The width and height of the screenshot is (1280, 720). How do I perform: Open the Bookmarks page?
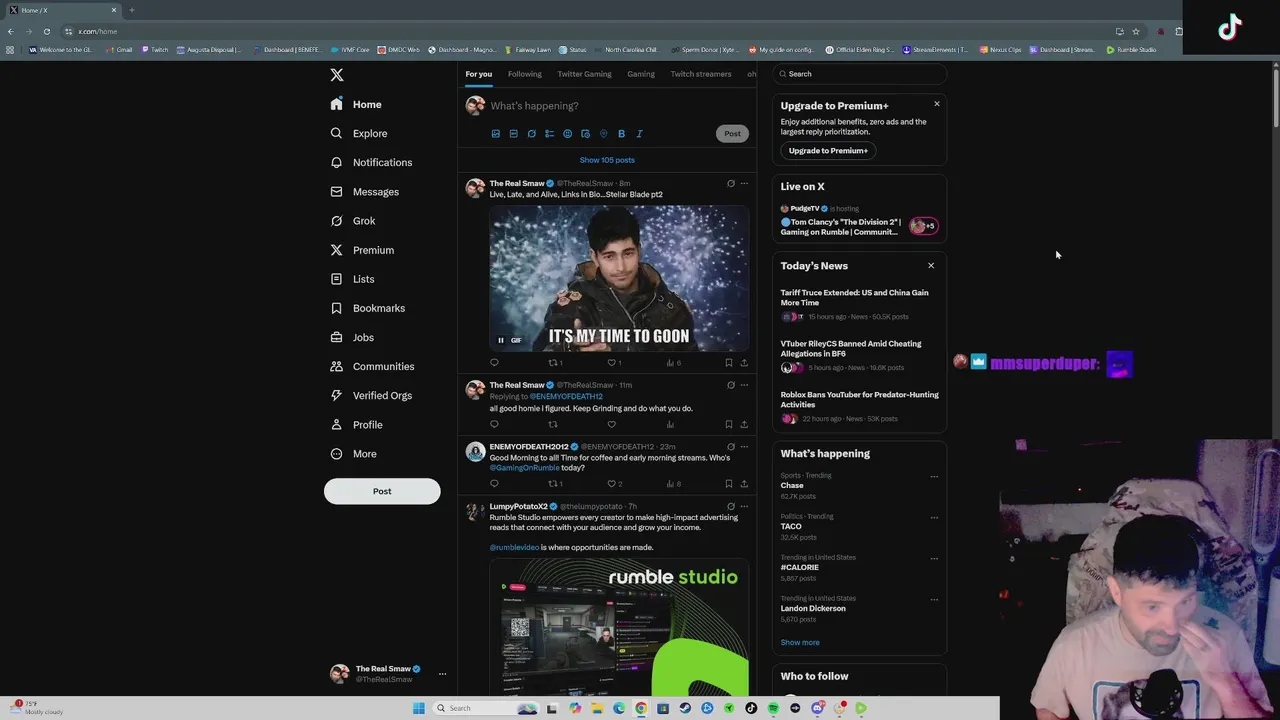tap(367, 308)
